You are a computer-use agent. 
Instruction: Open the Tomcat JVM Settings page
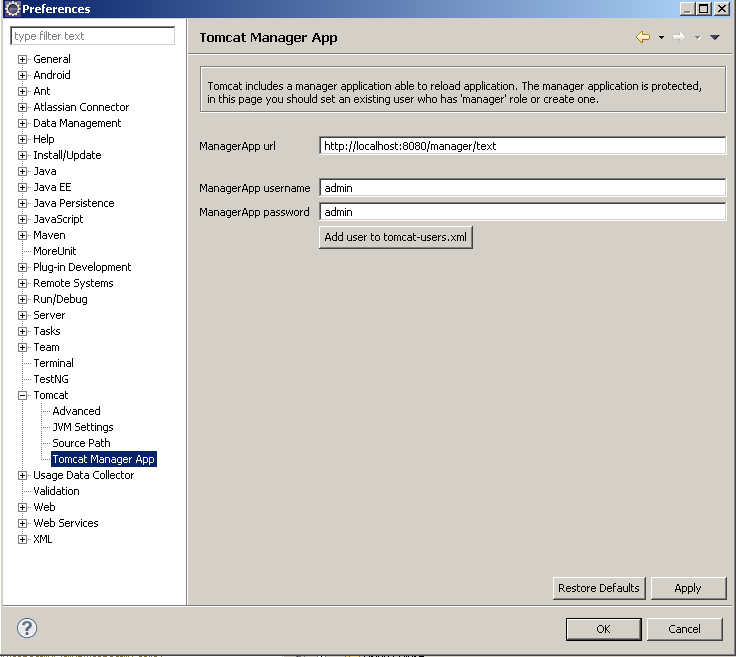83,427
